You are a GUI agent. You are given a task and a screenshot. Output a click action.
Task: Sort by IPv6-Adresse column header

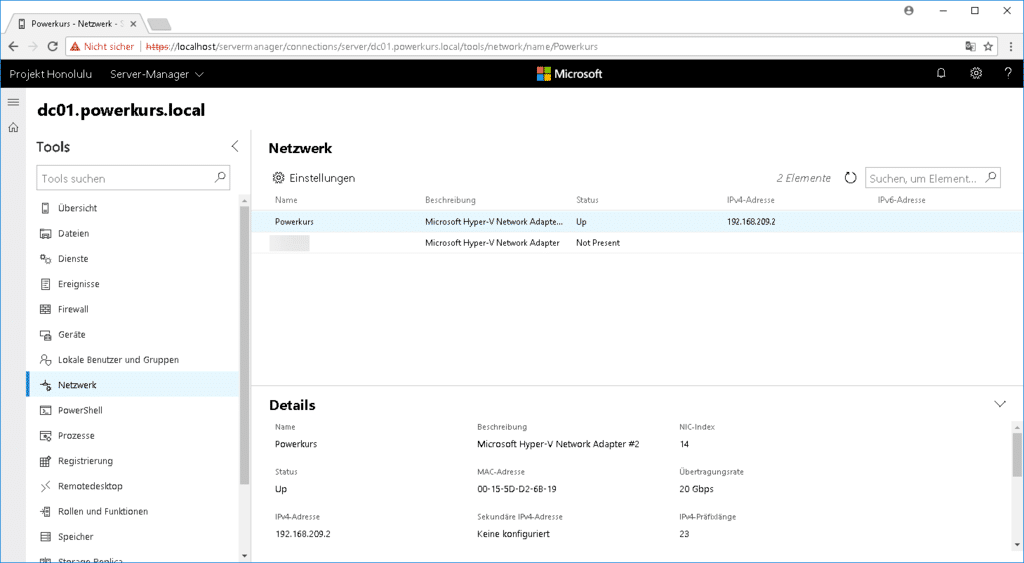pos(901,200)
